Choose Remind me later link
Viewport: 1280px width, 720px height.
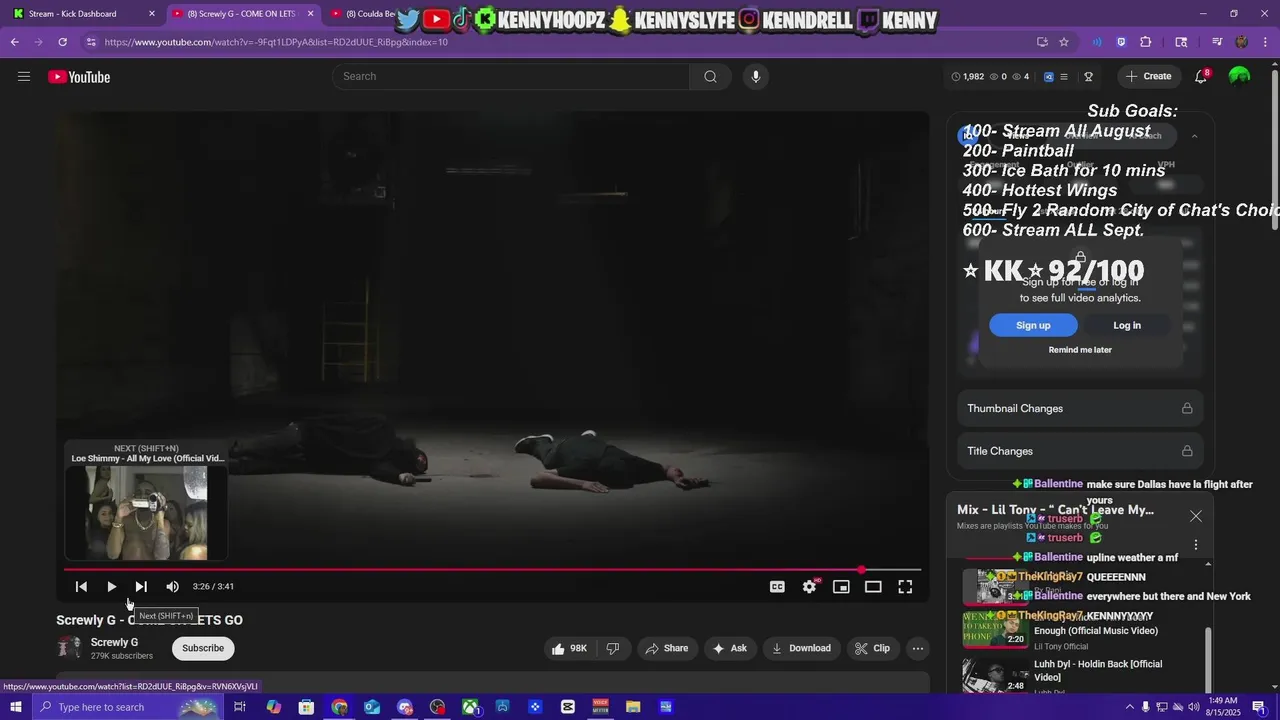click(1080, 350)
